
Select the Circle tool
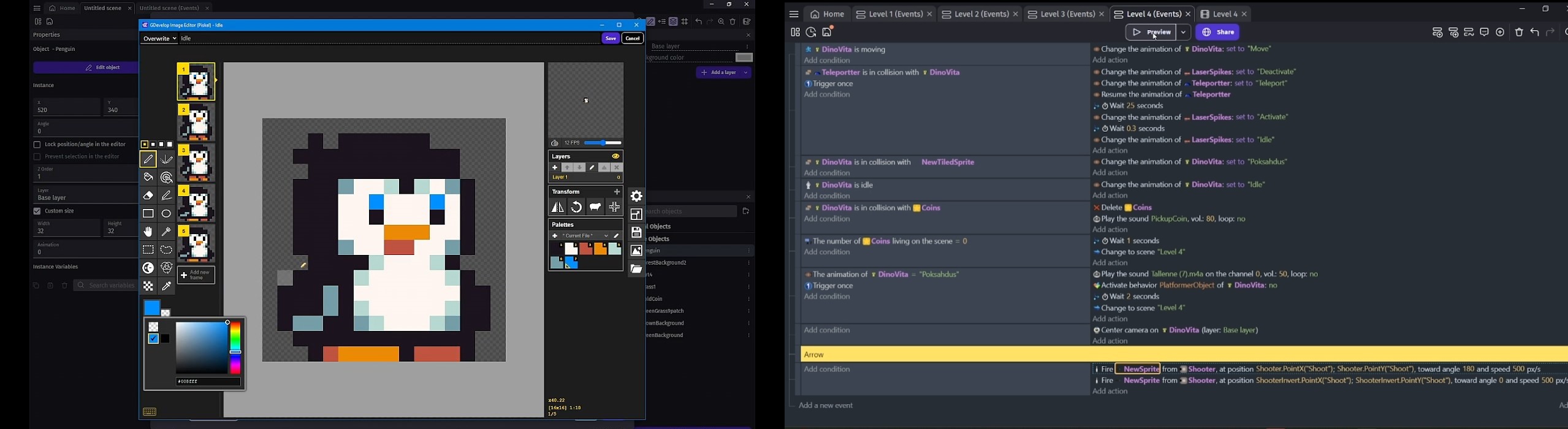(167, 214)
